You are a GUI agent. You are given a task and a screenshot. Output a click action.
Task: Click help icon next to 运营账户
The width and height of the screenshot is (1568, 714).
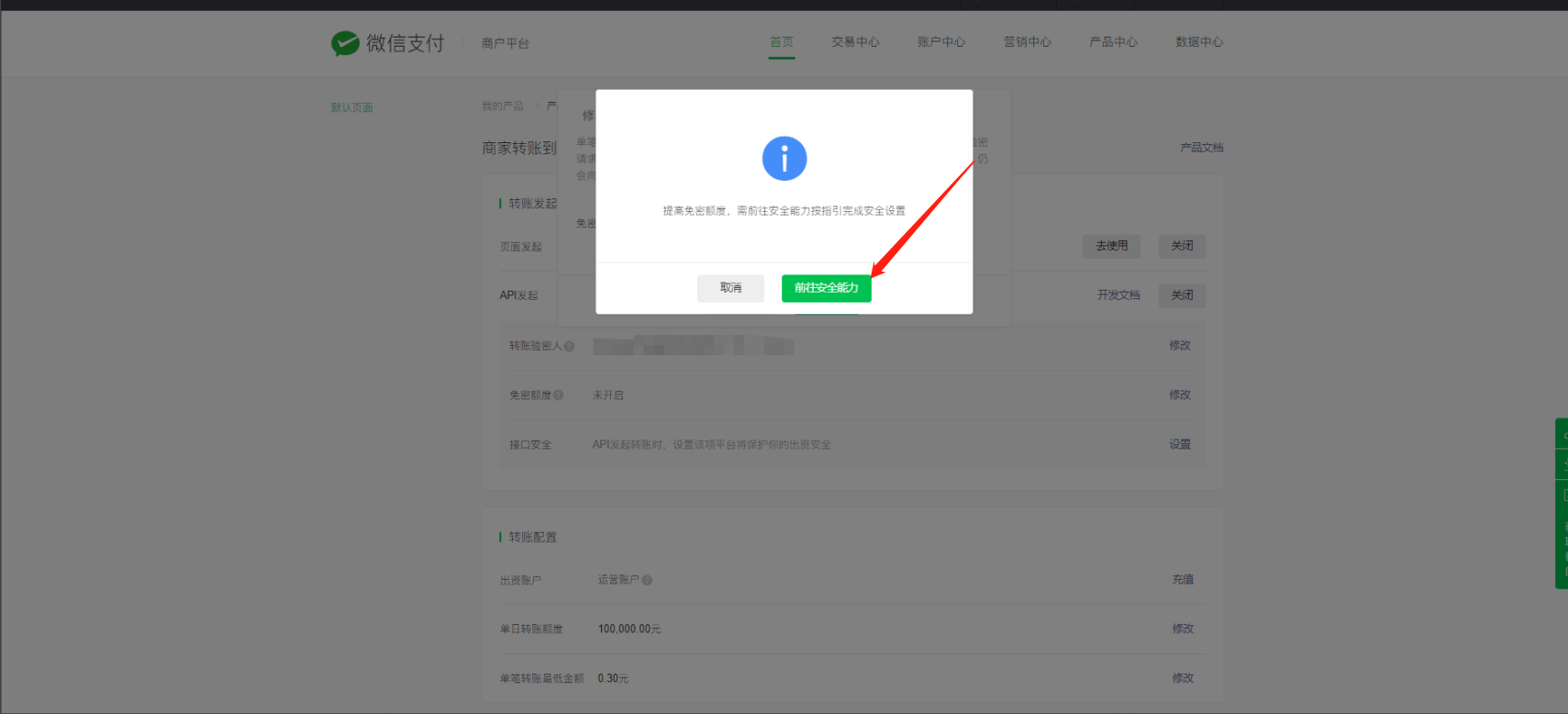click(x=647, y=580)
